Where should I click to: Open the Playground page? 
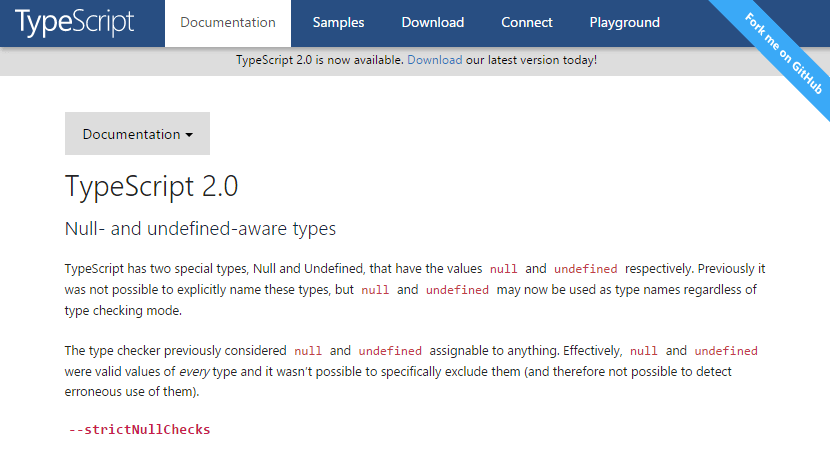click(x=625, y=23)
